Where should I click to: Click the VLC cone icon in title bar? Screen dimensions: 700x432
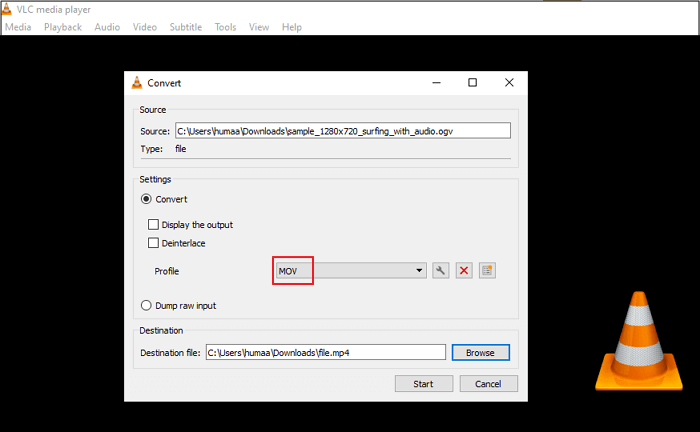(x=8, y=9)
